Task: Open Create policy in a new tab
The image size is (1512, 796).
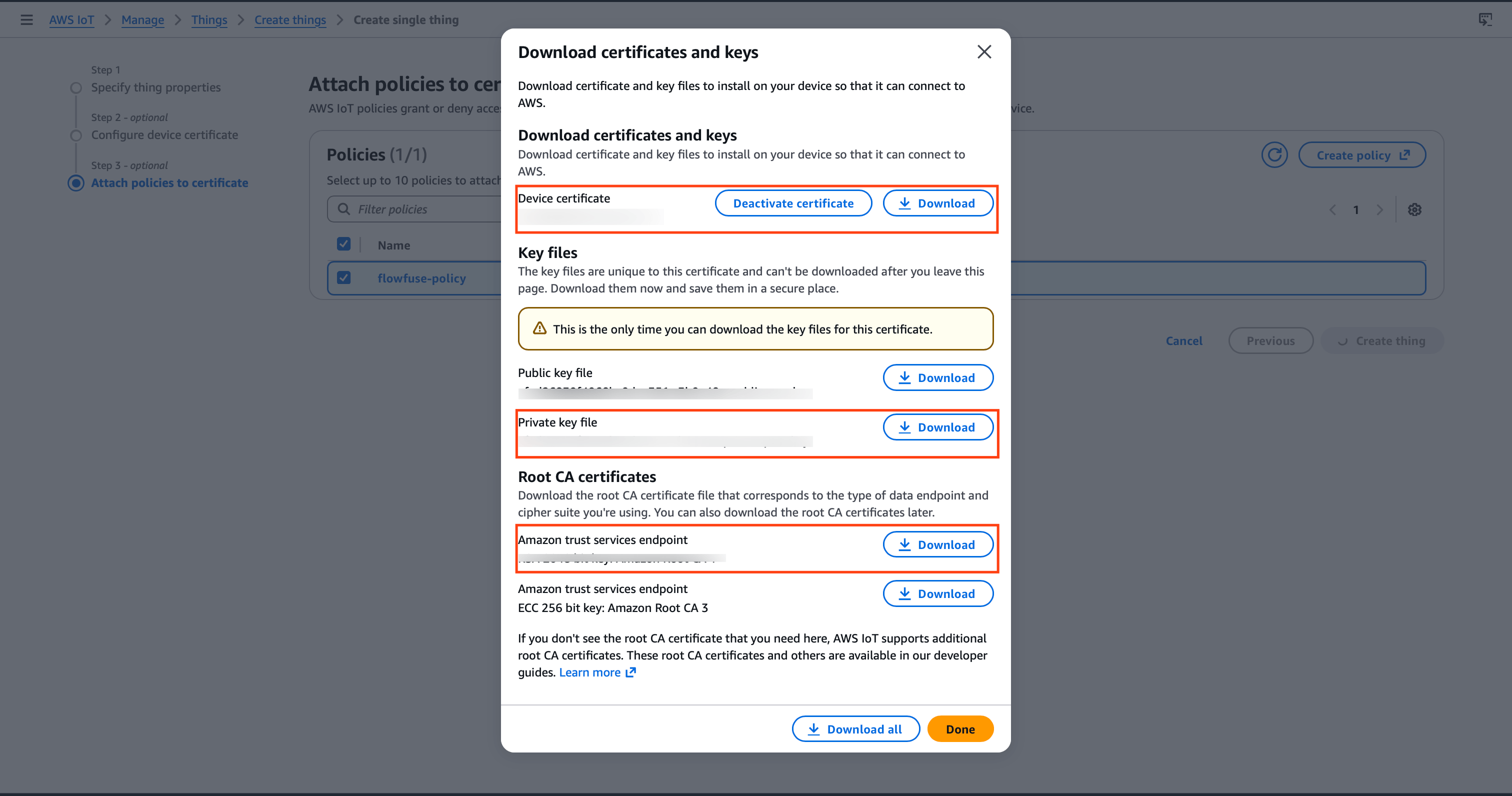Action: (x=1361, y=154)
